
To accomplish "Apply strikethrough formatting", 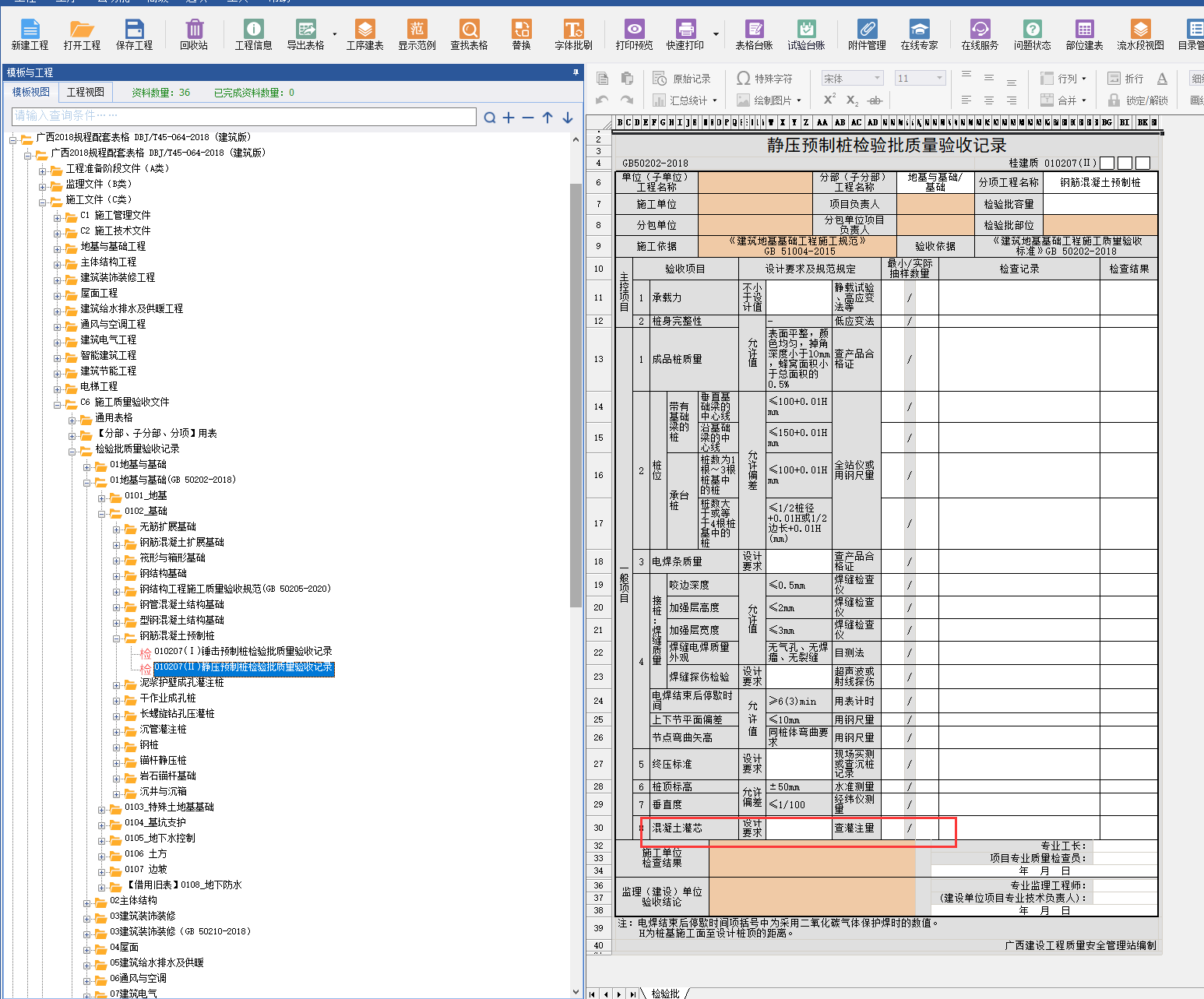I will pos(875,100).
